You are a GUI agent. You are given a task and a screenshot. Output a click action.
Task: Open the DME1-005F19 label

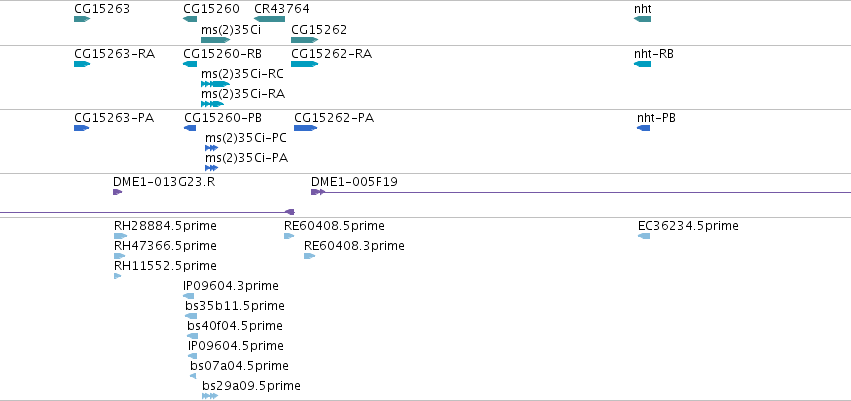[x=354, y=182]
